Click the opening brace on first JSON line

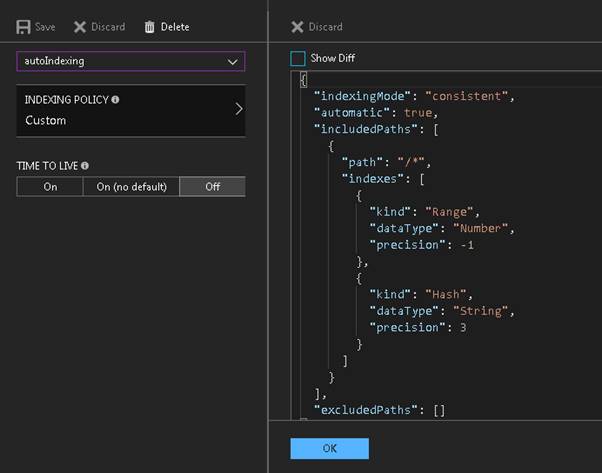(x=303, y=80)
